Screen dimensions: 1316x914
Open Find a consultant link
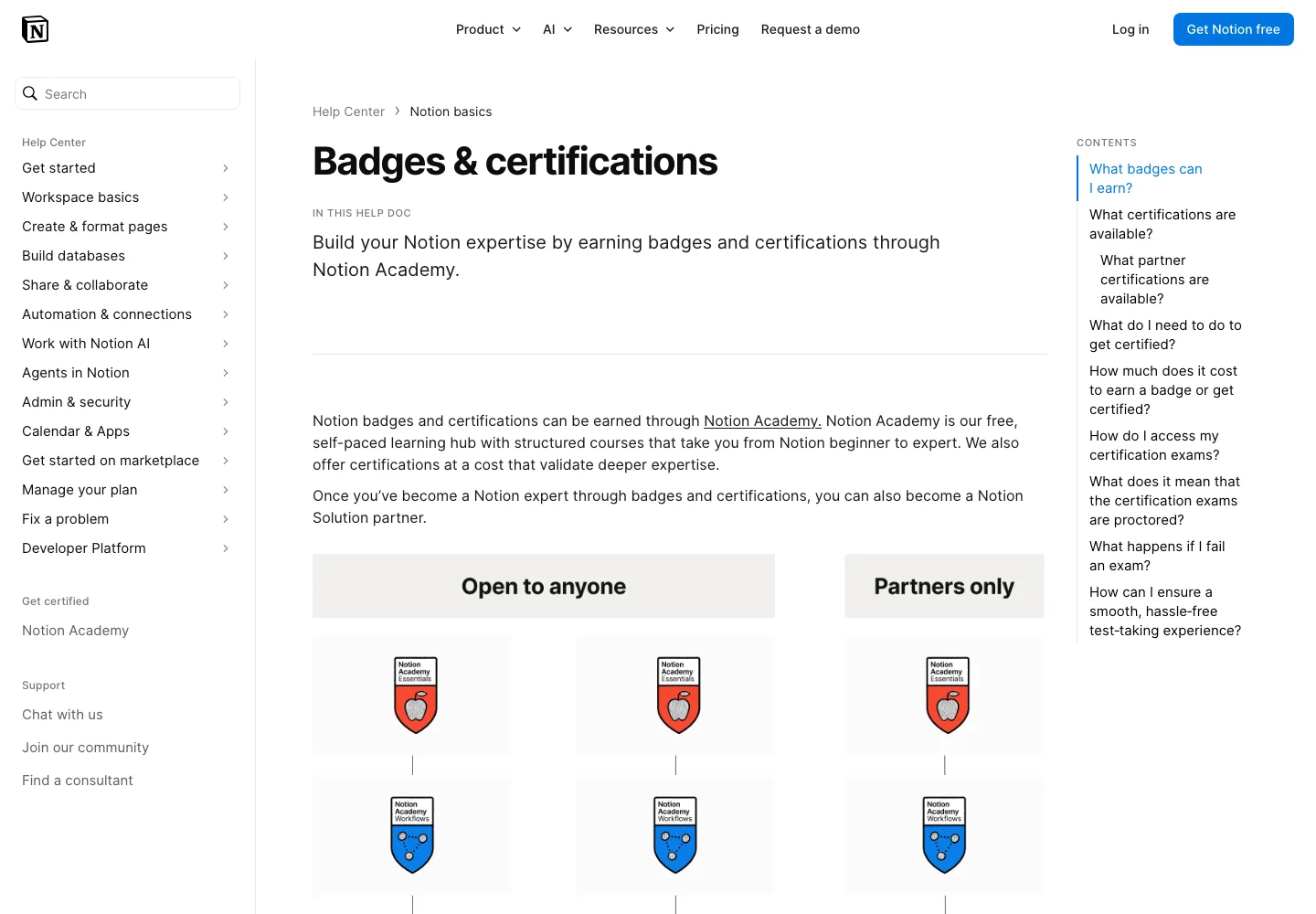[x=78, y=781]
